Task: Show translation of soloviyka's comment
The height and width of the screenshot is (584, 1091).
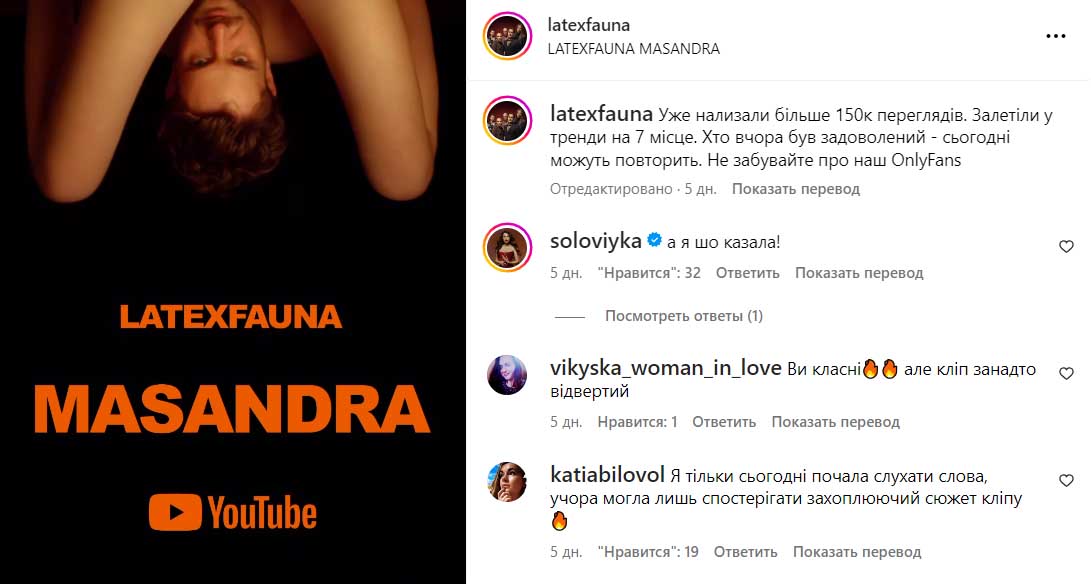Action: coord(859,273)
